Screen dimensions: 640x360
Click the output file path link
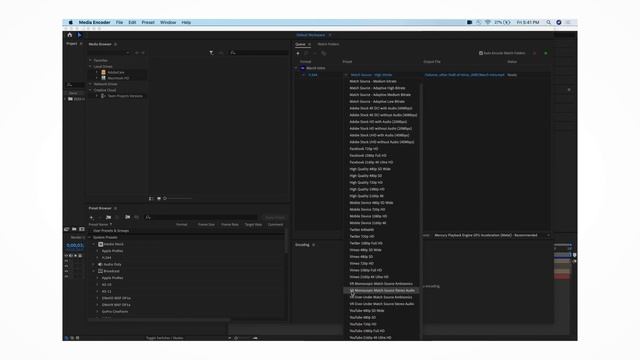464,75
